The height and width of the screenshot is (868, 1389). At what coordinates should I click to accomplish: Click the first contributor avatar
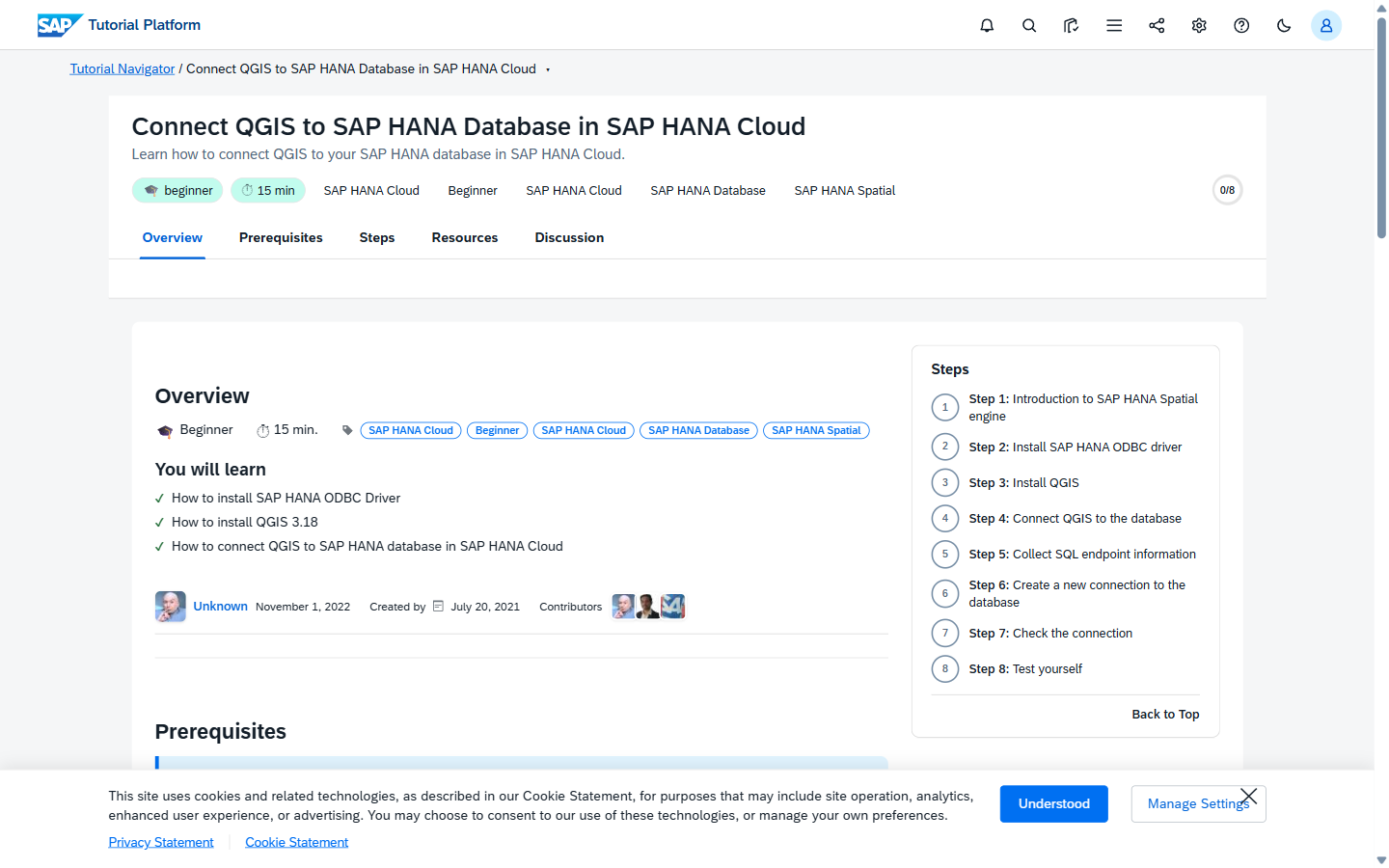coord(624,607)
